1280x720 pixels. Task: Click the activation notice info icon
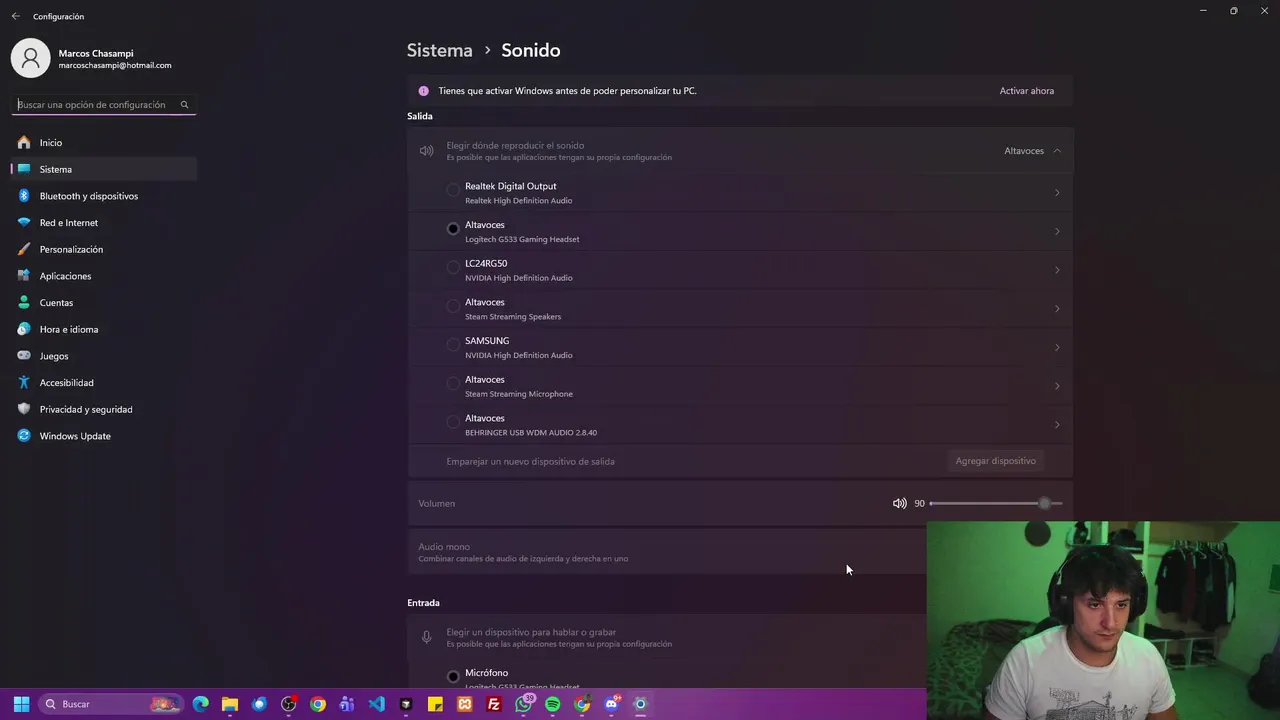pos(423,91)
